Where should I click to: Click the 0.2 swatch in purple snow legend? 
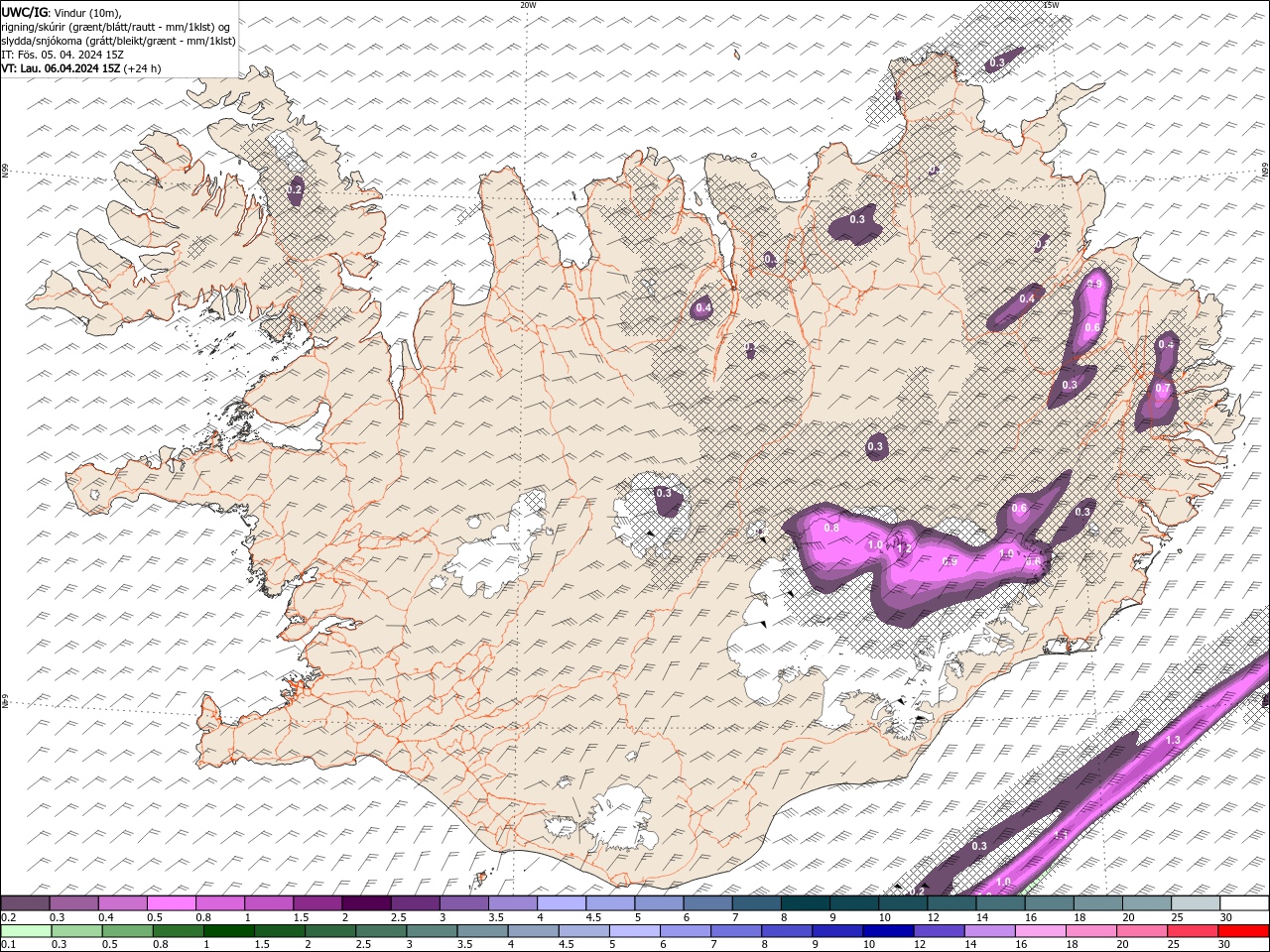coord(26,903)
